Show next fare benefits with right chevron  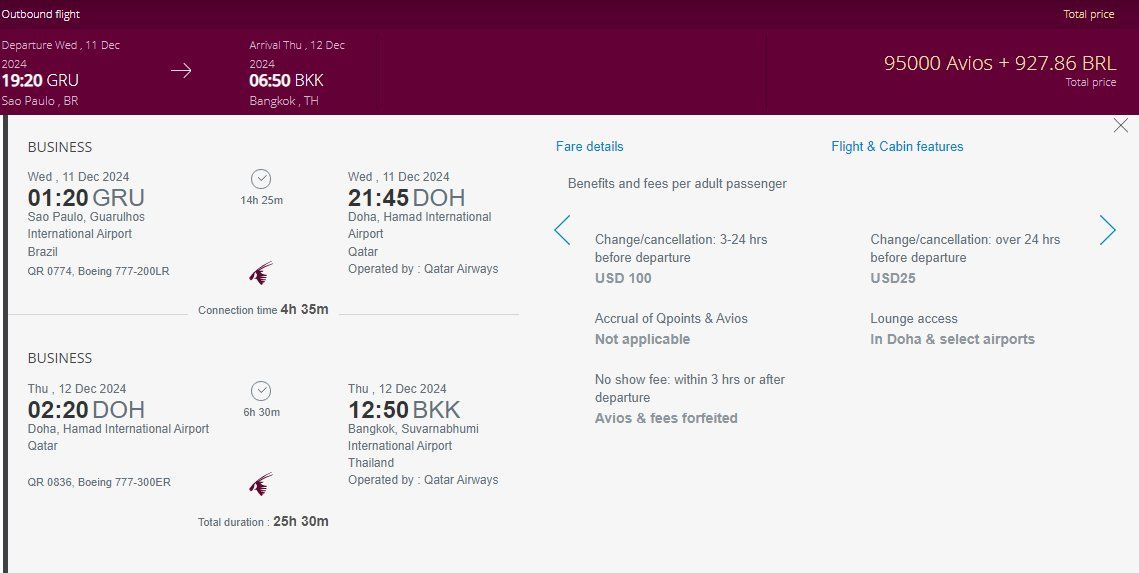click(x=1107, y=230)
